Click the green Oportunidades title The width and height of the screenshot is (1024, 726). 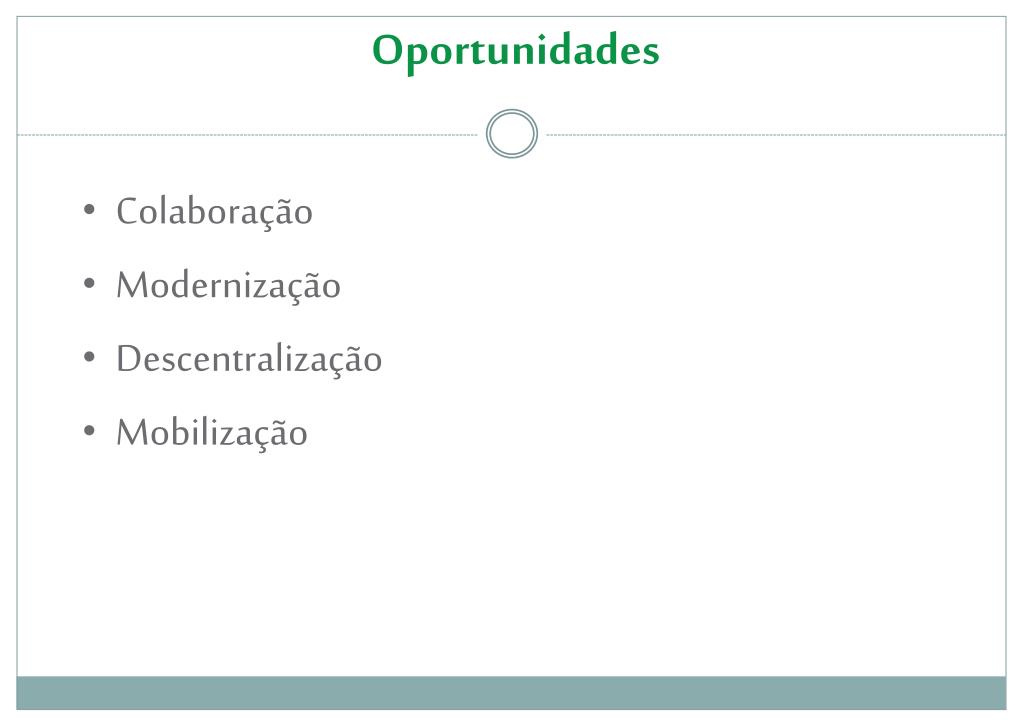516,52
